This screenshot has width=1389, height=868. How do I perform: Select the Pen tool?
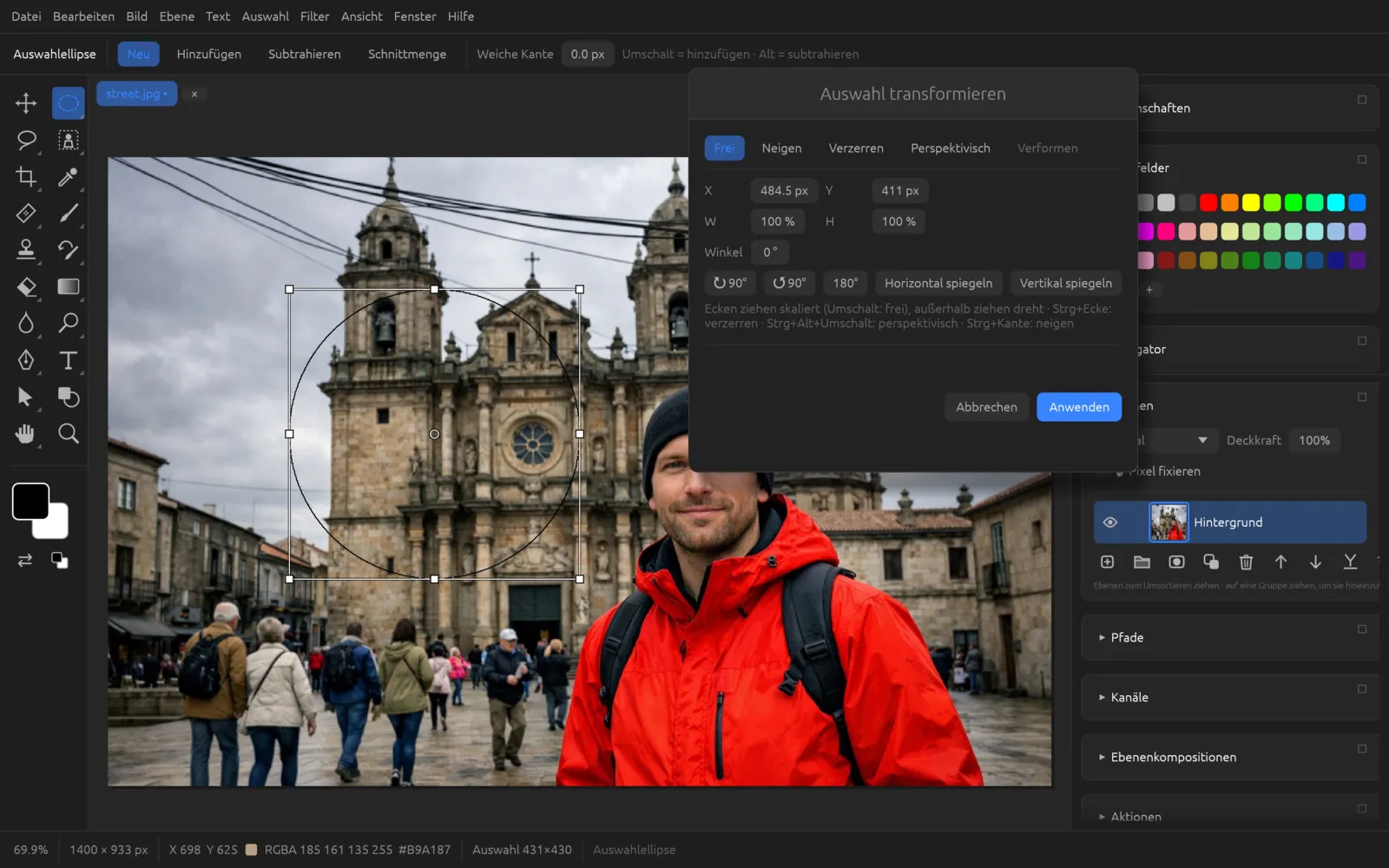(x=26, y=360)
